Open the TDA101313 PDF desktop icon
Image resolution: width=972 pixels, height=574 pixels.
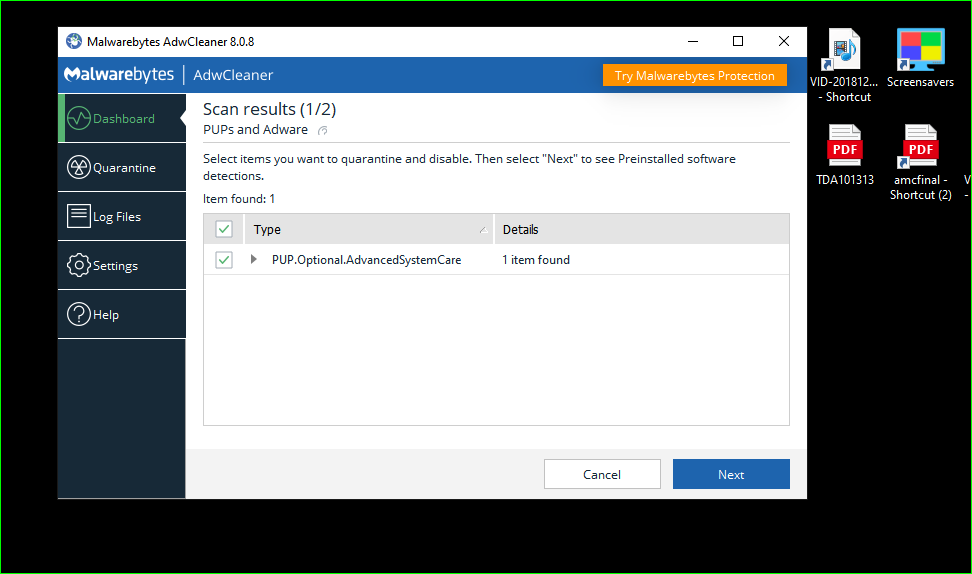[x=845, y=155]
